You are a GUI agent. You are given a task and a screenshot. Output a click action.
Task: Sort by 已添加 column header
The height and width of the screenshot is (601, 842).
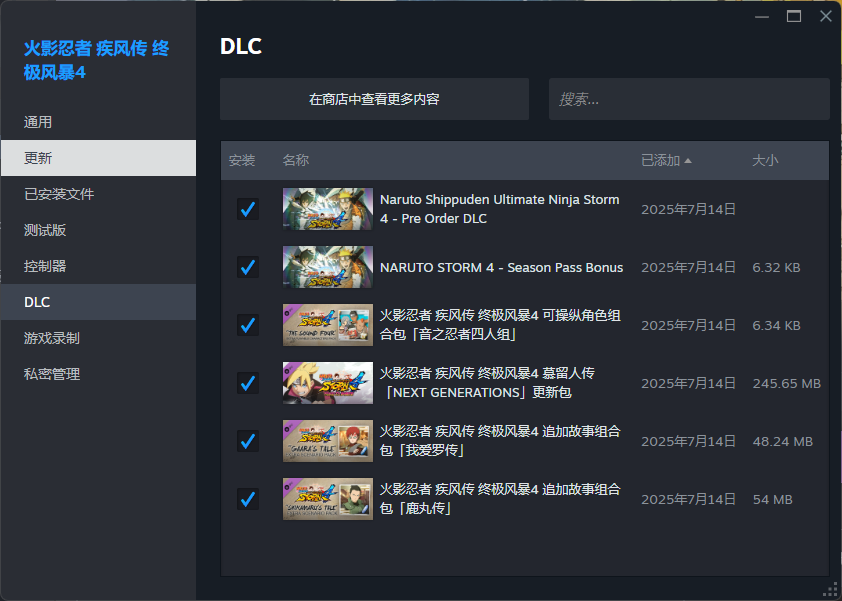tap(666, 160)
